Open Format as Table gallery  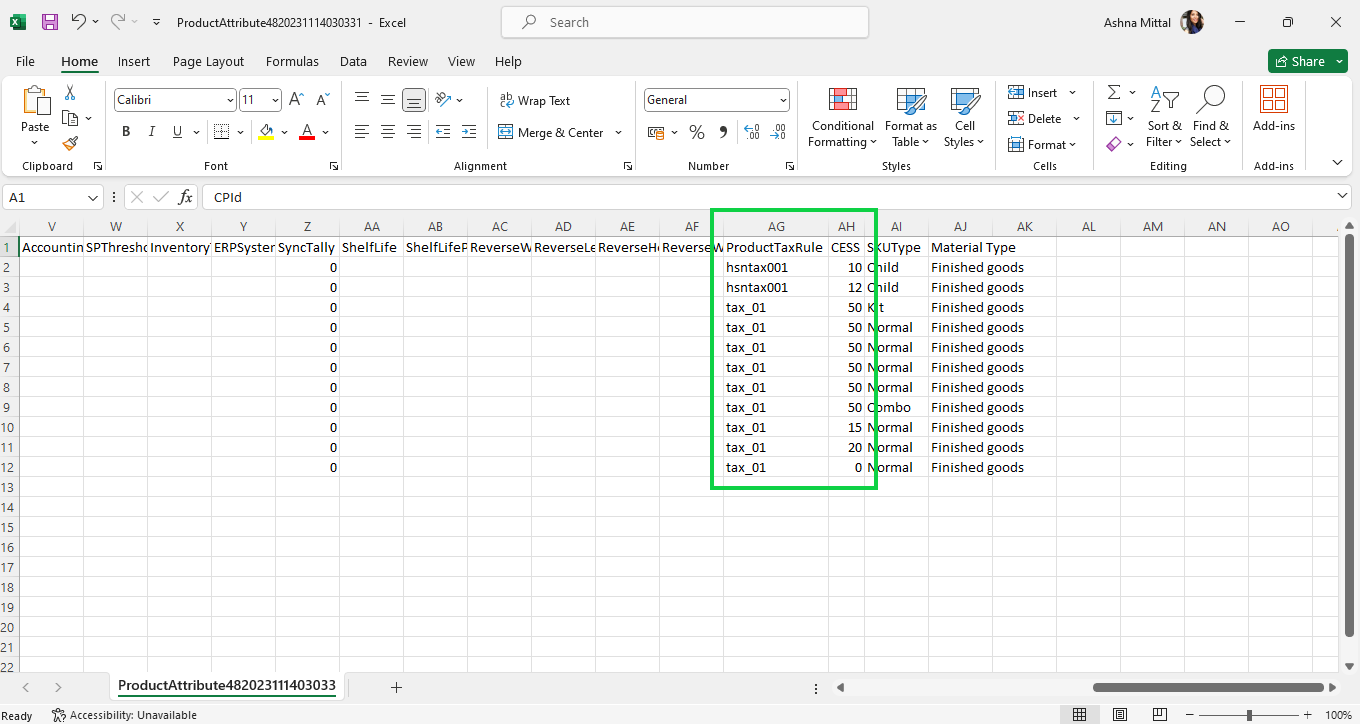coord(911,117)
